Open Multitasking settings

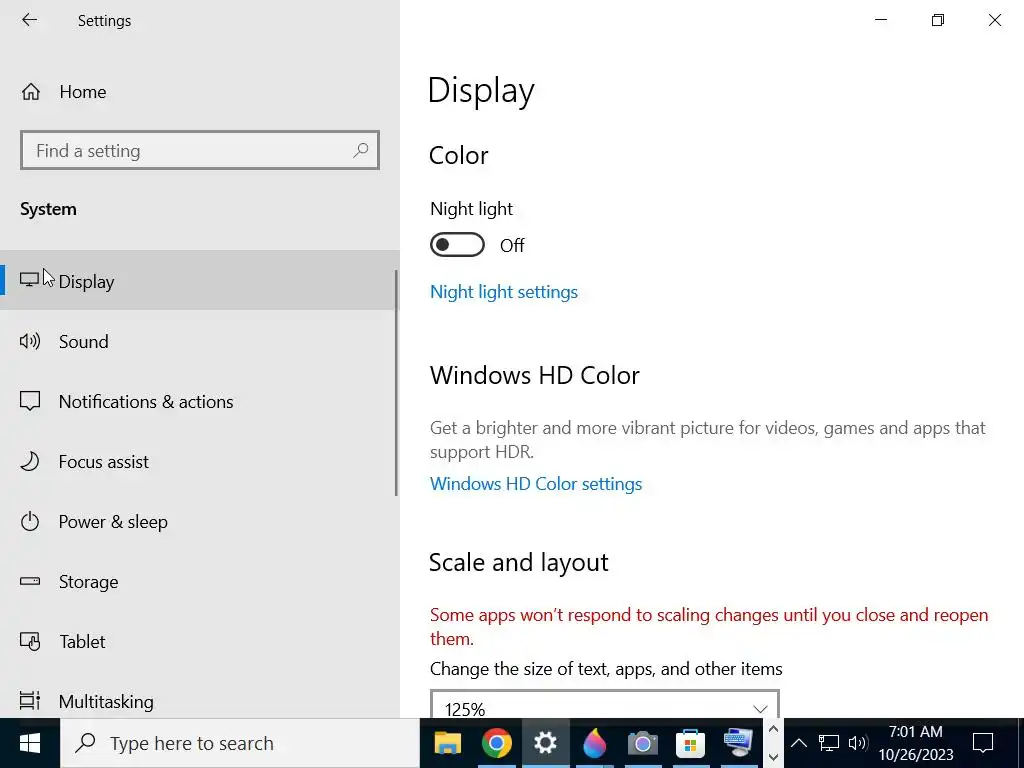coord(200,701)
